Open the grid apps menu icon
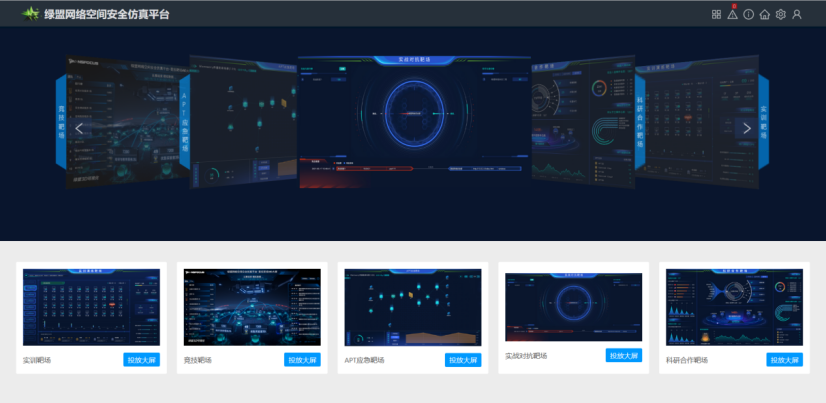826x403 pixels. [x=716, y=14]
